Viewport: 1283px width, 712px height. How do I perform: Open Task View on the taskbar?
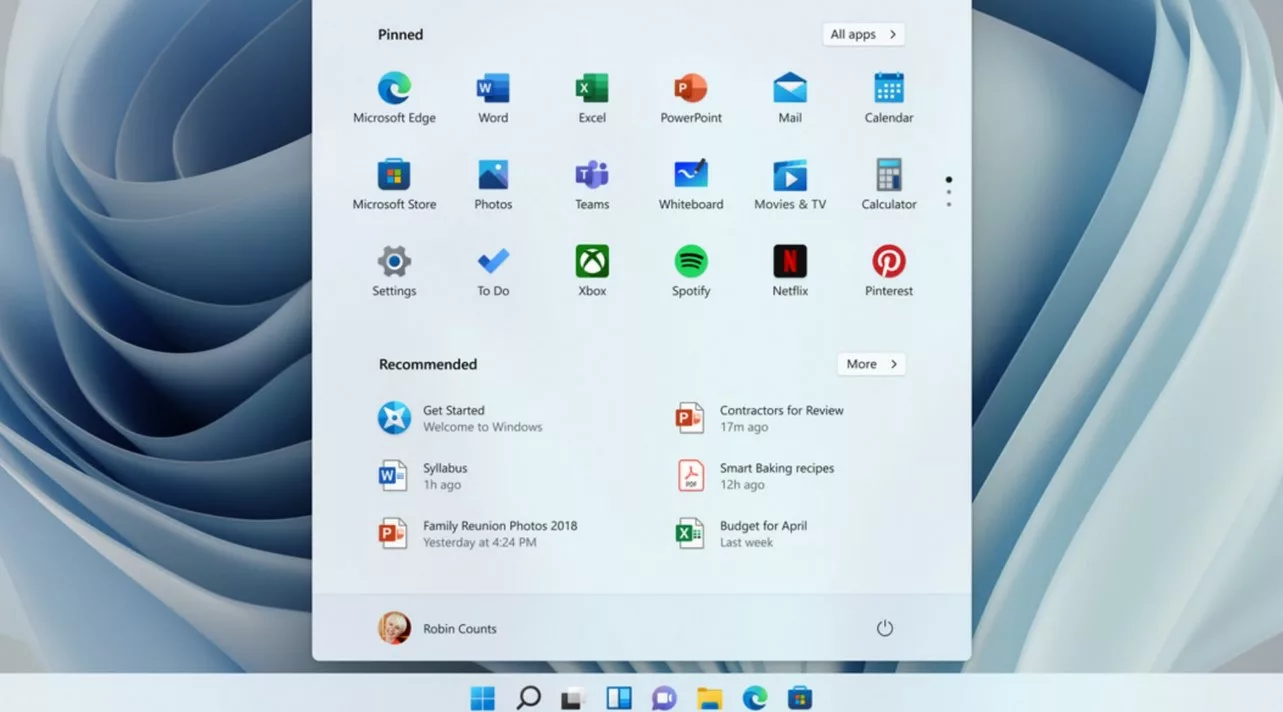572,698
